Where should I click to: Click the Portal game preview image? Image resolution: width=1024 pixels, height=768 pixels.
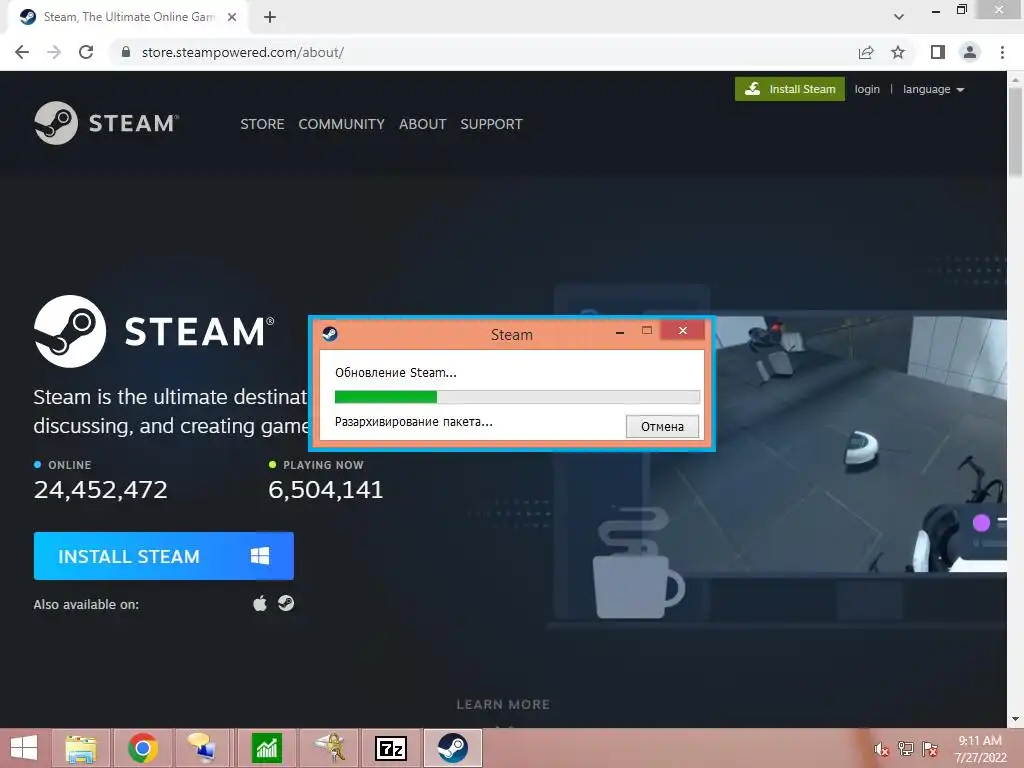(861, 444)
